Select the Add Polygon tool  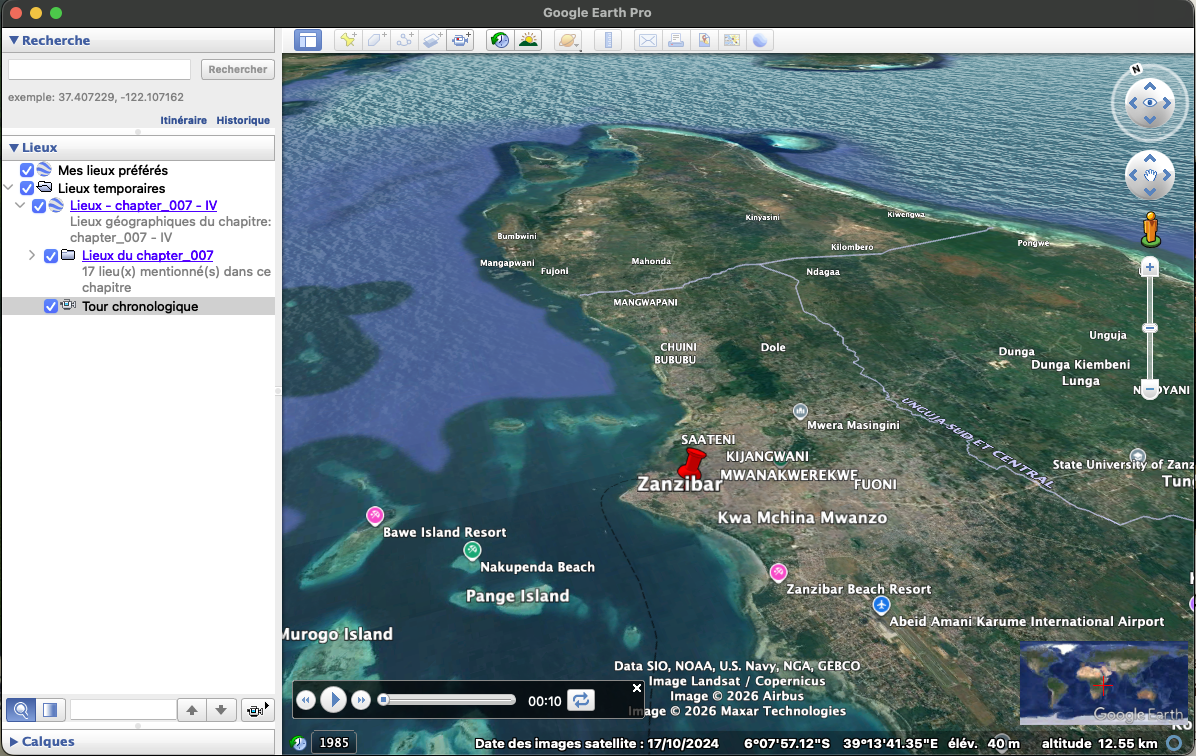(x=376, y=39)
